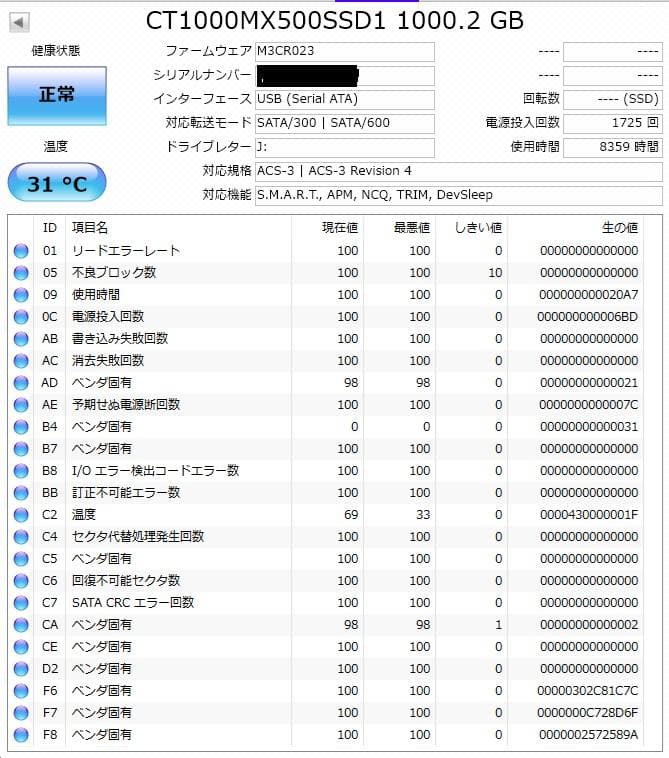Select 訂正不可能エラー数 attribute name
The image size is (669, 758).
coord(126,493)
